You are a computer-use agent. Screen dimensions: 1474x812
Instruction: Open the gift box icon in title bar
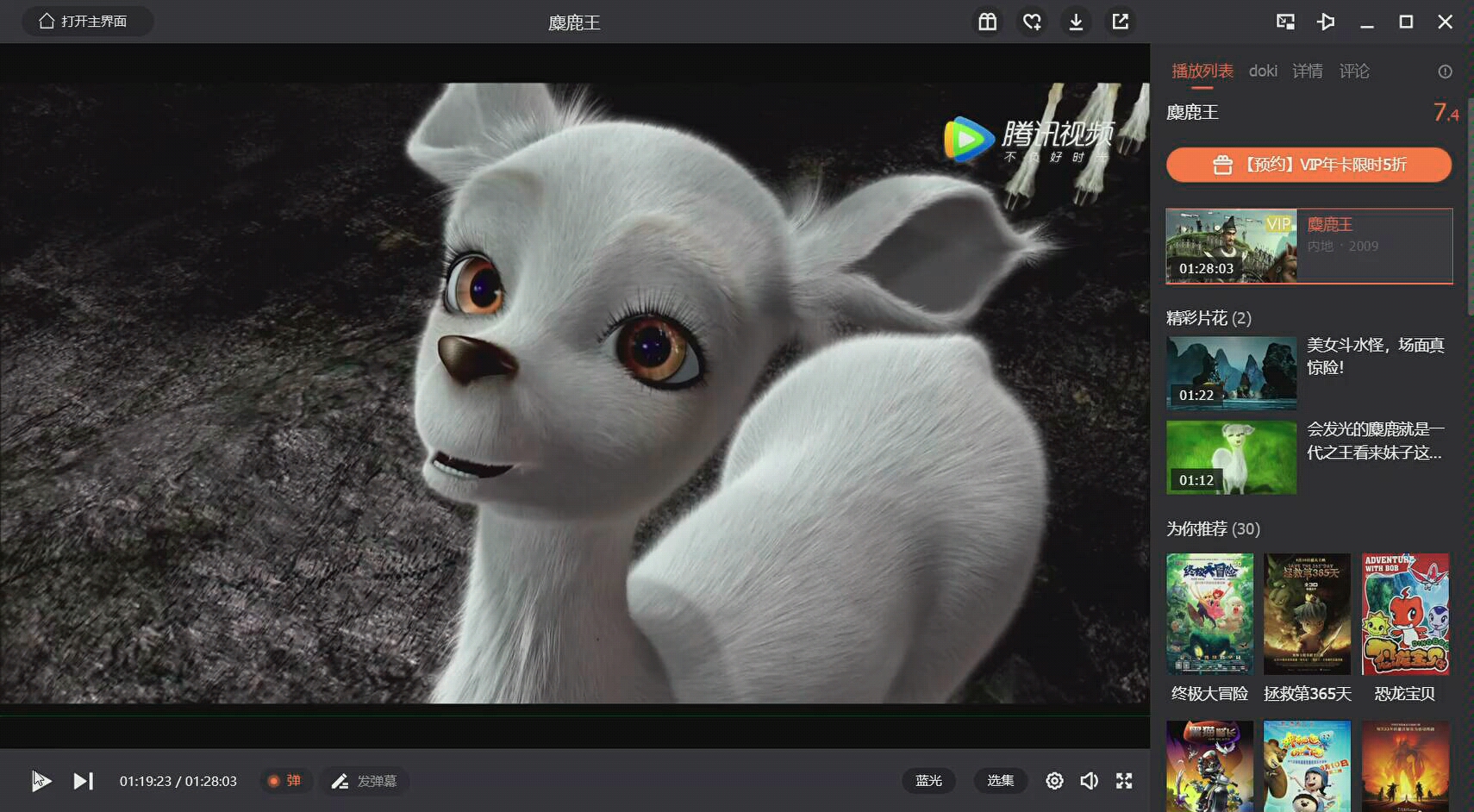coord(987,22)
